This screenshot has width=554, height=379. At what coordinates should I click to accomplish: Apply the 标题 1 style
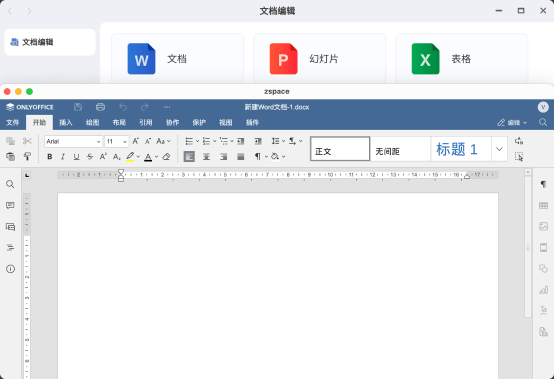click(461, 149)
